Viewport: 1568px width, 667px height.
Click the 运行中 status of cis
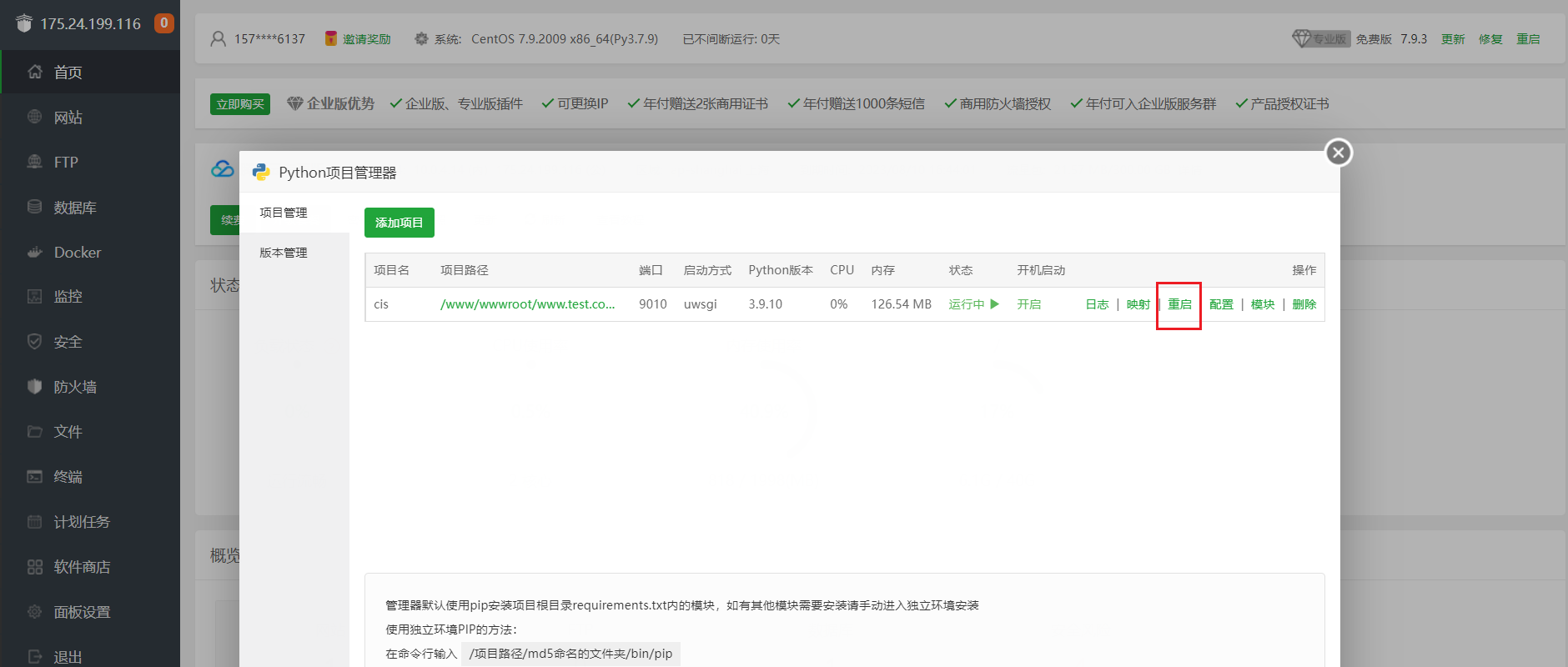pyautogui.click(x=967, y=304)
